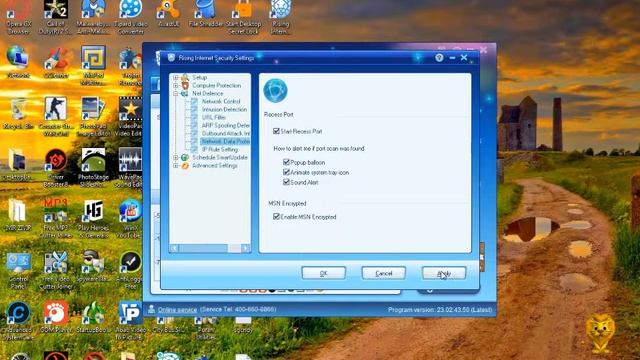
Task: Open the Online service link
Action: [x=177, y=310]
